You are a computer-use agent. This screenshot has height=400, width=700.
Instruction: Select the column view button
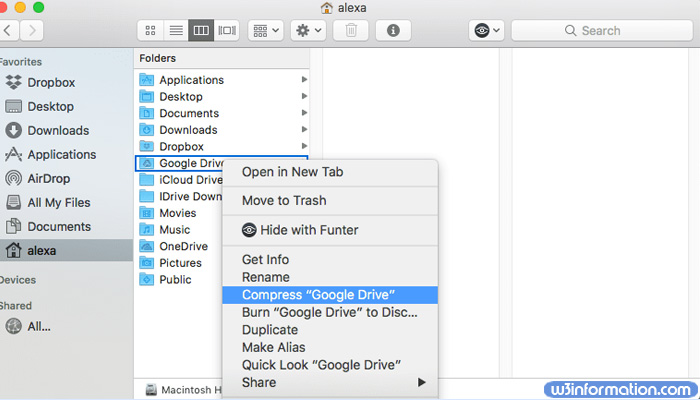point(201,30)
